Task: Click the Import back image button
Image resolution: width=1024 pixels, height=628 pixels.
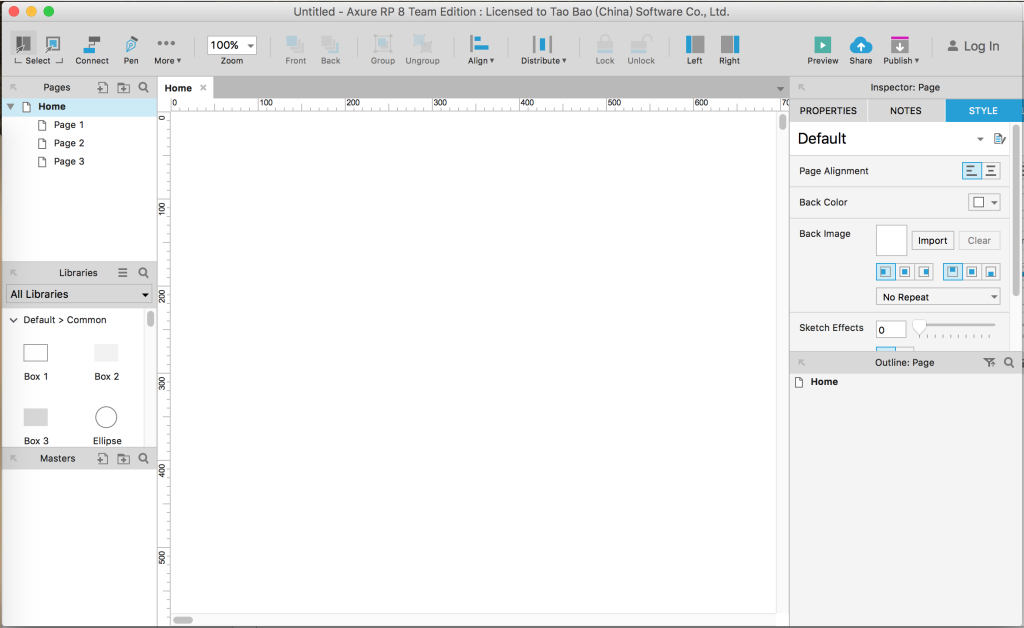Action: pyautogui.click(x=932, y=240)
